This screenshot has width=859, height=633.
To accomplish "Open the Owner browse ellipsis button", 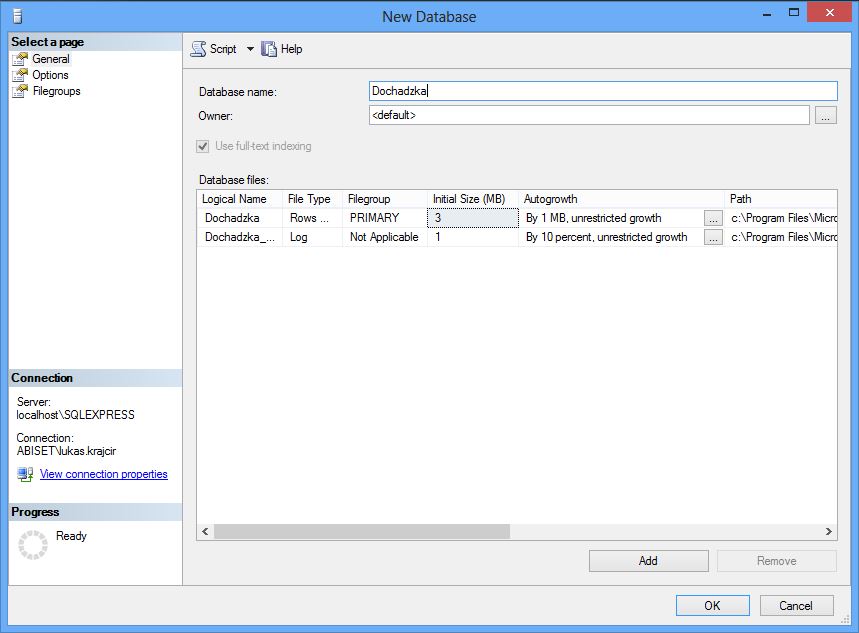I will pyautogui.click(x=826, y=116).
